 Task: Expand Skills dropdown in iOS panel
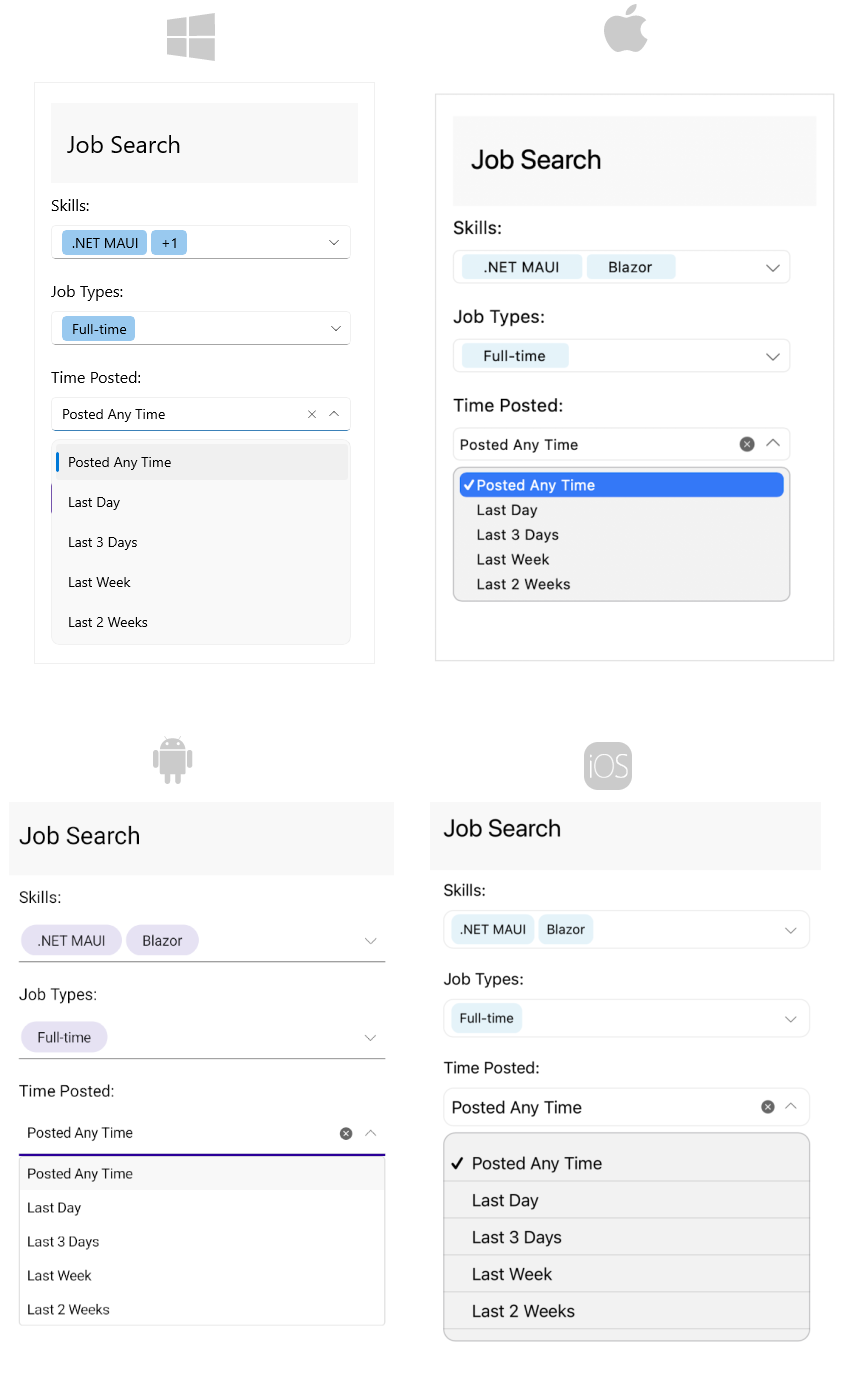[x=791, y=930]
